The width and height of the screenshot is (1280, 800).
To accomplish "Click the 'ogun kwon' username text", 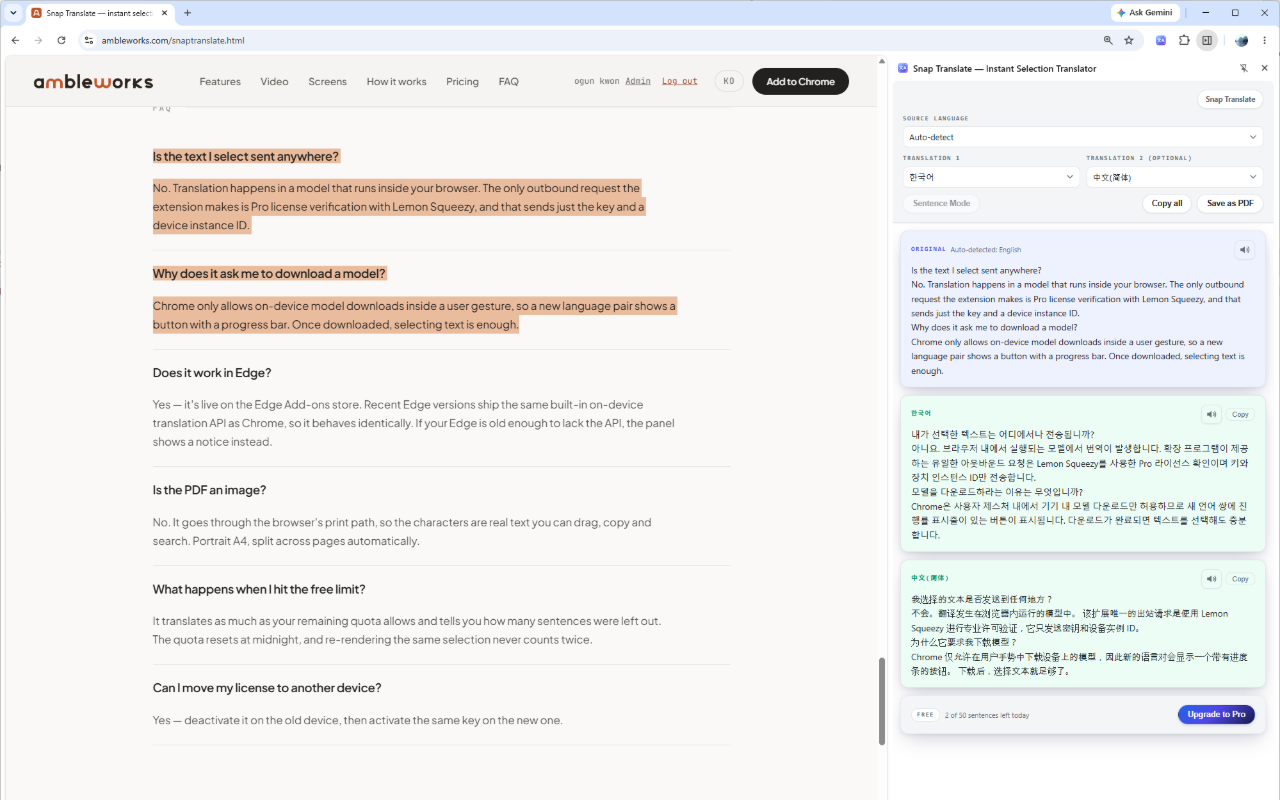I will click(x=597, y=82).
